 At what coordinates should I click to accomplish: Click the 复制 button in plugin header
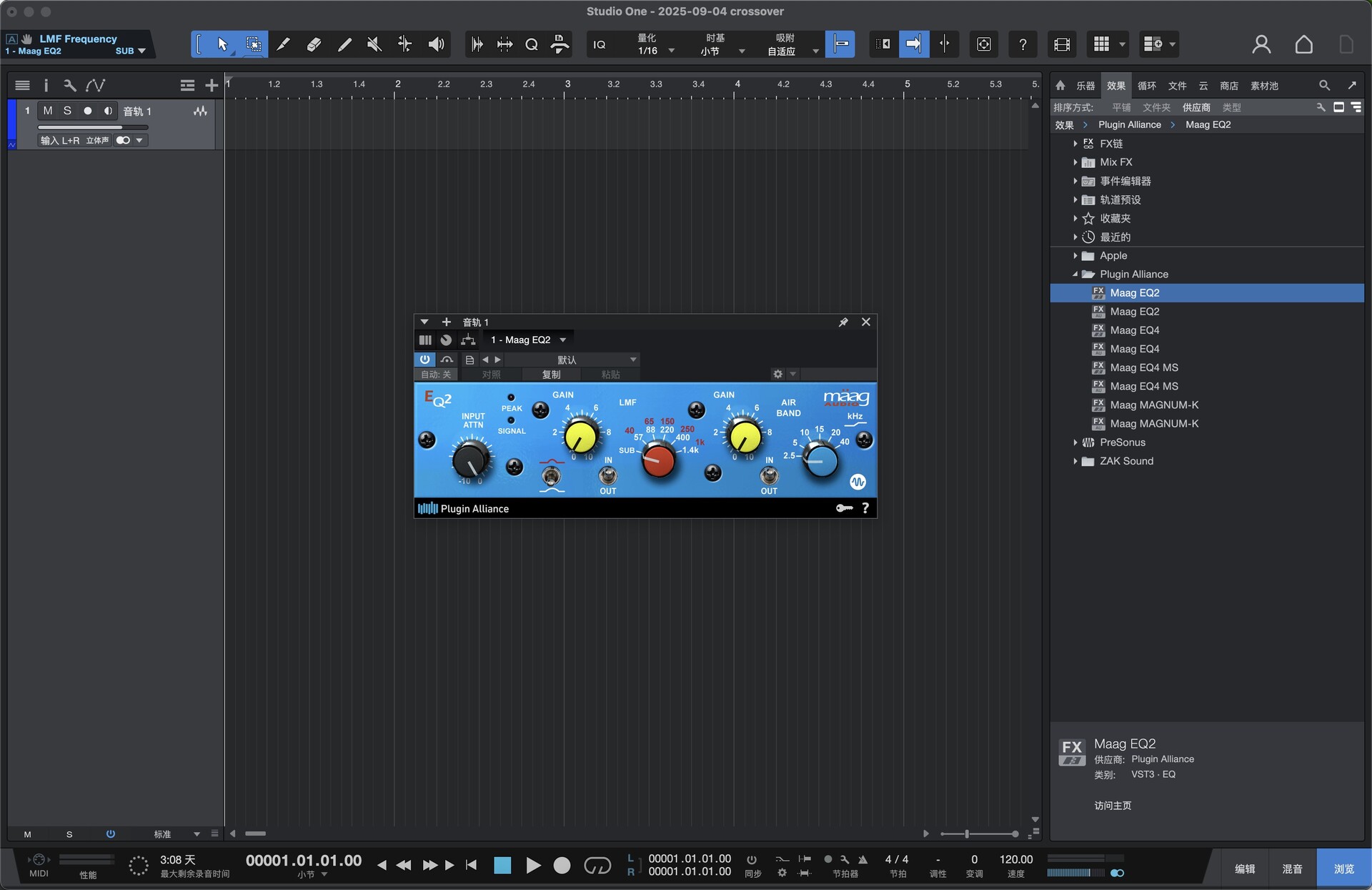[551, 375]
